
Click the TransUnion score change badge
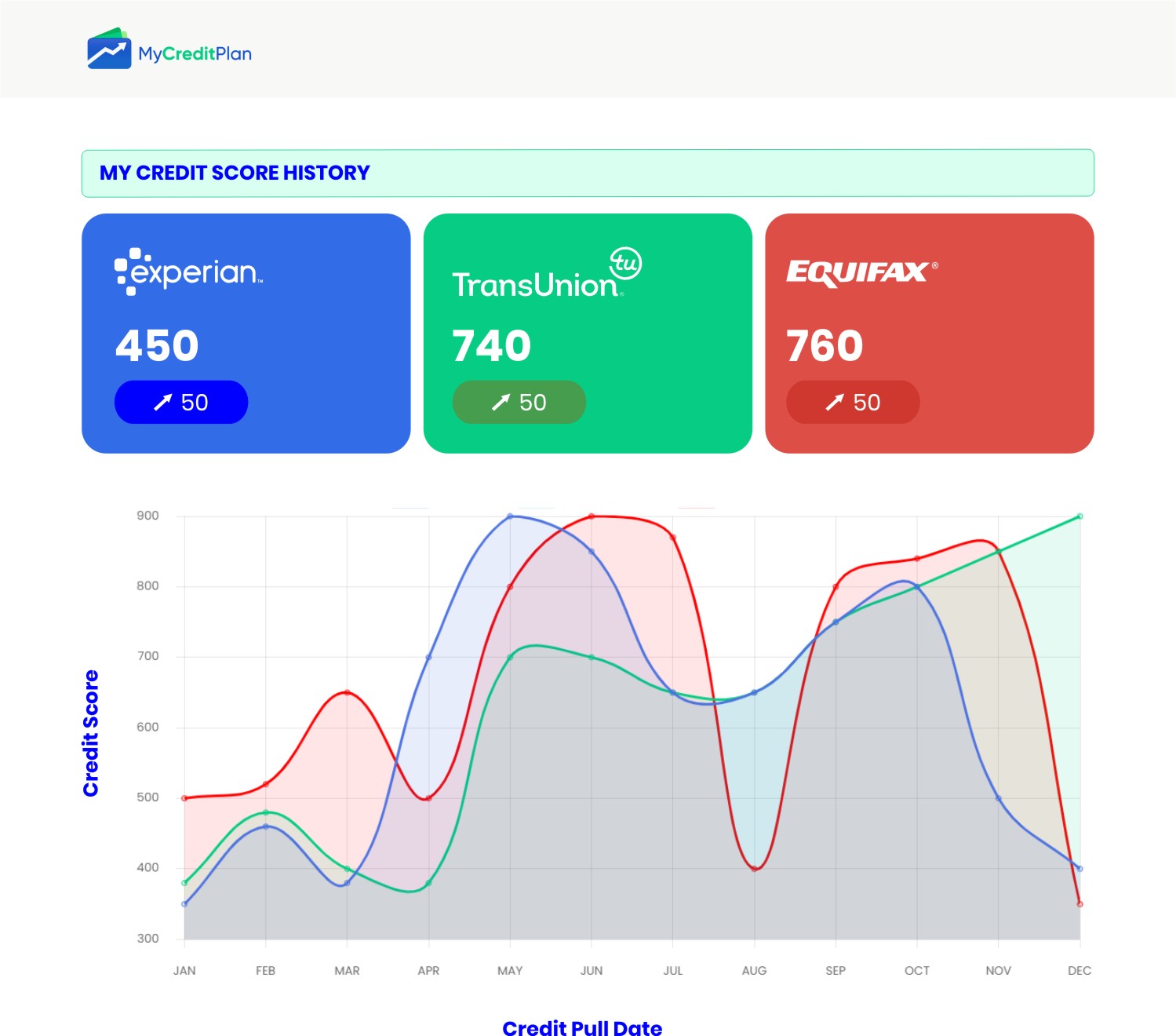[x=519, y=402]
